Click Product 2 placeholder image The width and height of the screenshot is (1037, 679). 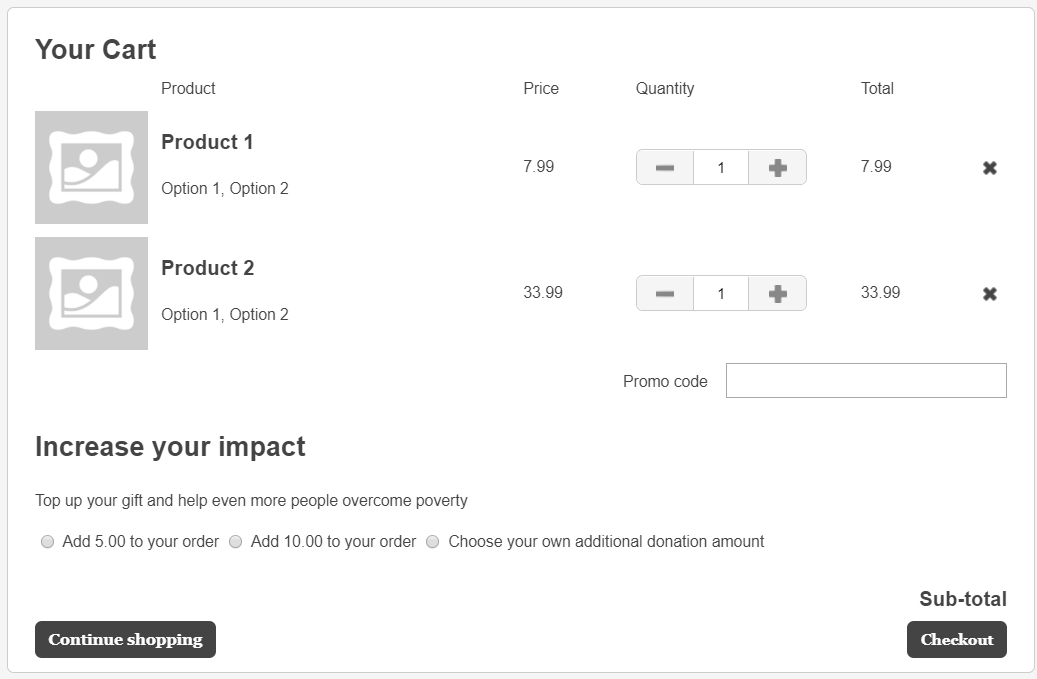(x=91, y=293)
